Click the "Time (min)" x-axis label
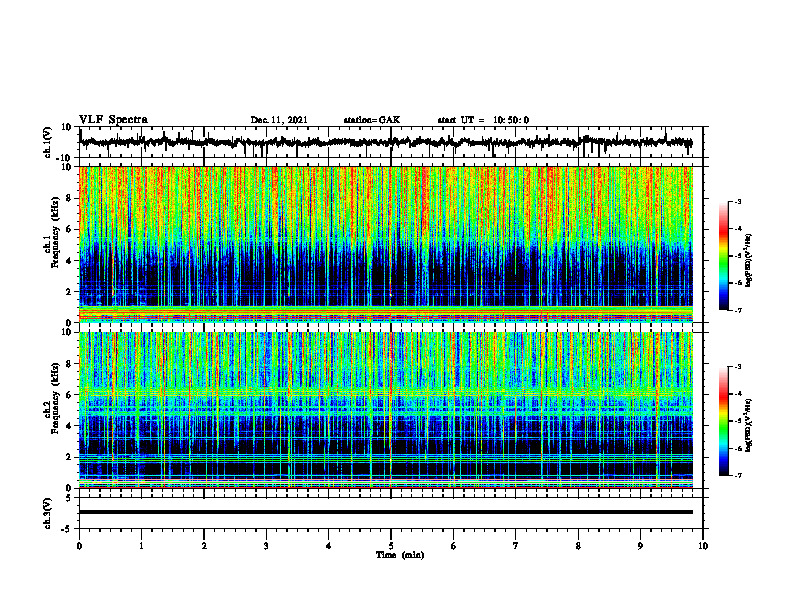The image size is (792, 612). [400, 555]
